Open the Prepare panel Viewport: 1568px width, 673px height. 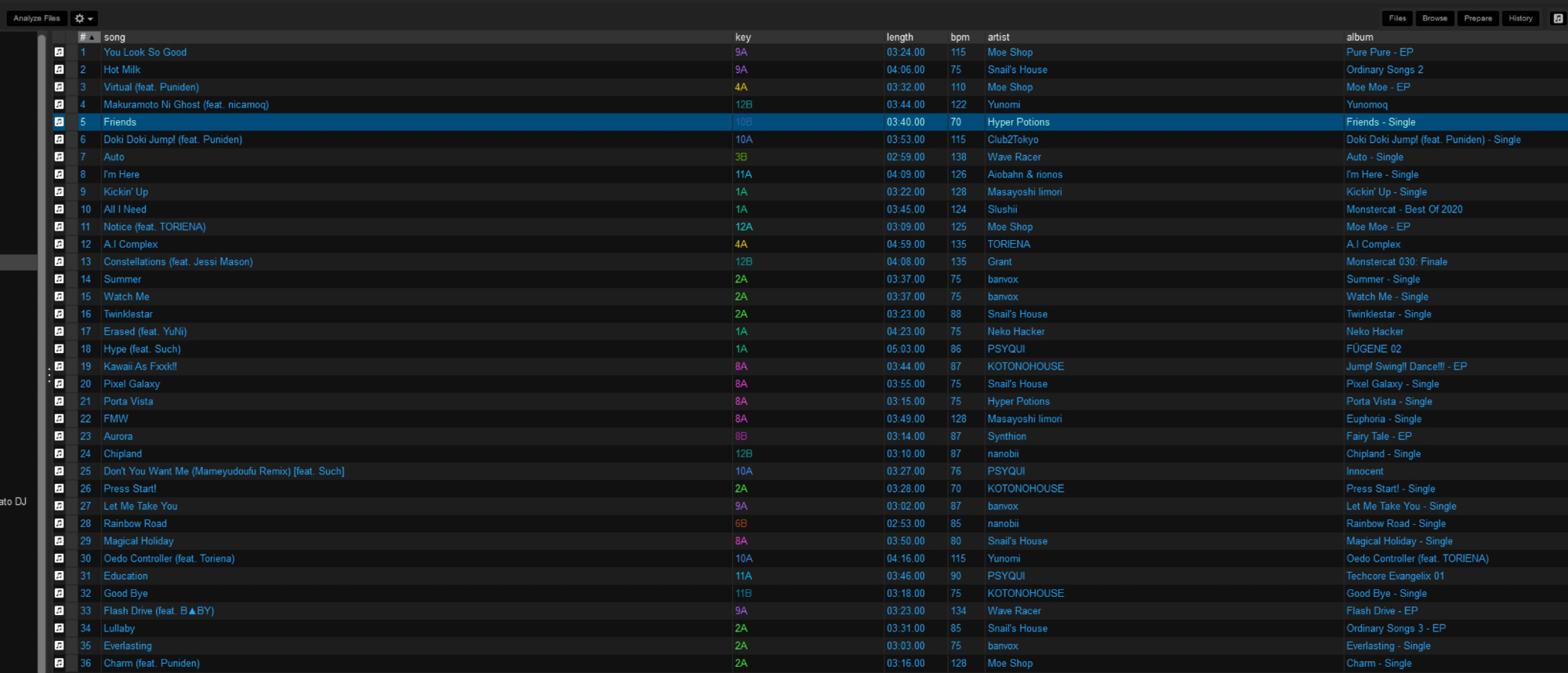pos(1478,18)
